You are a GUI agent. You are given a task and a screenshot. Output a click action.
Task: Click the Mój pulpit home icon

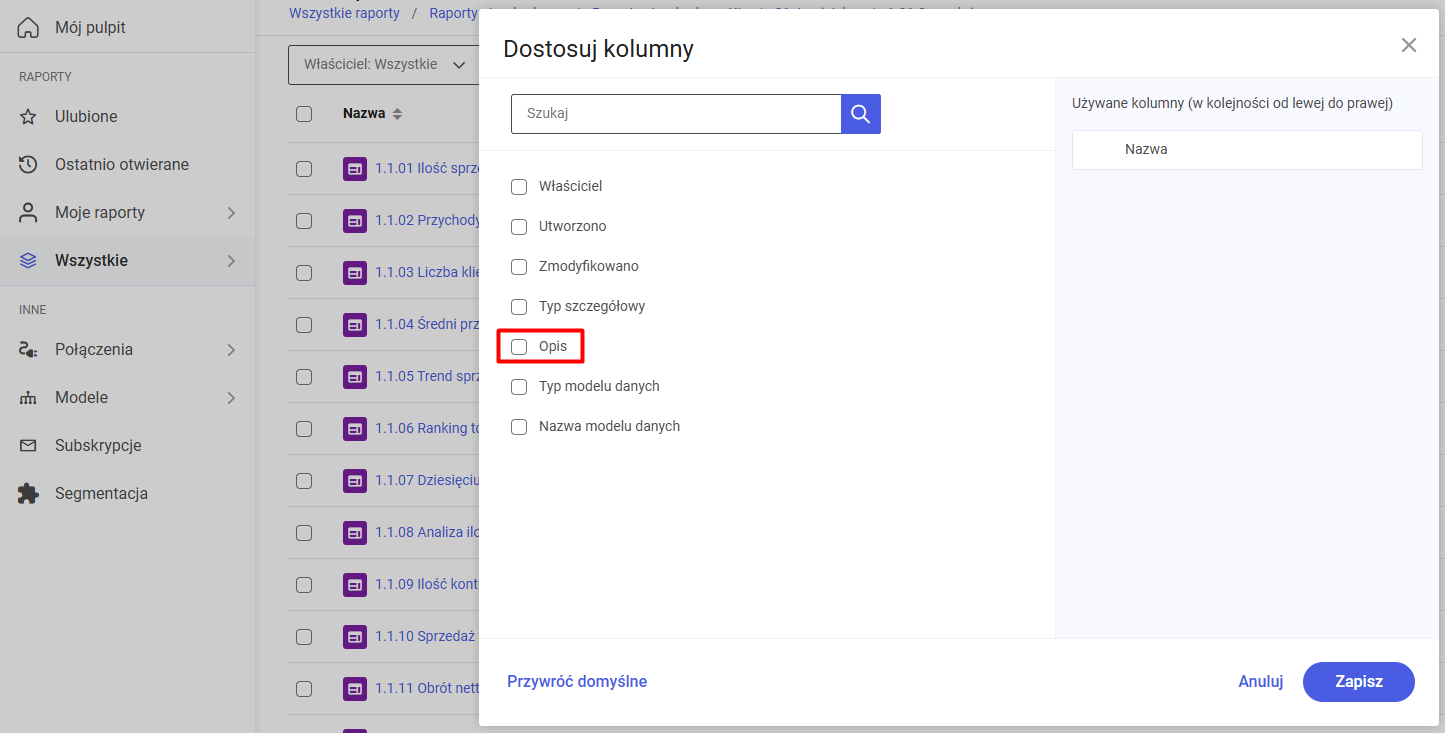click(28, 28)
